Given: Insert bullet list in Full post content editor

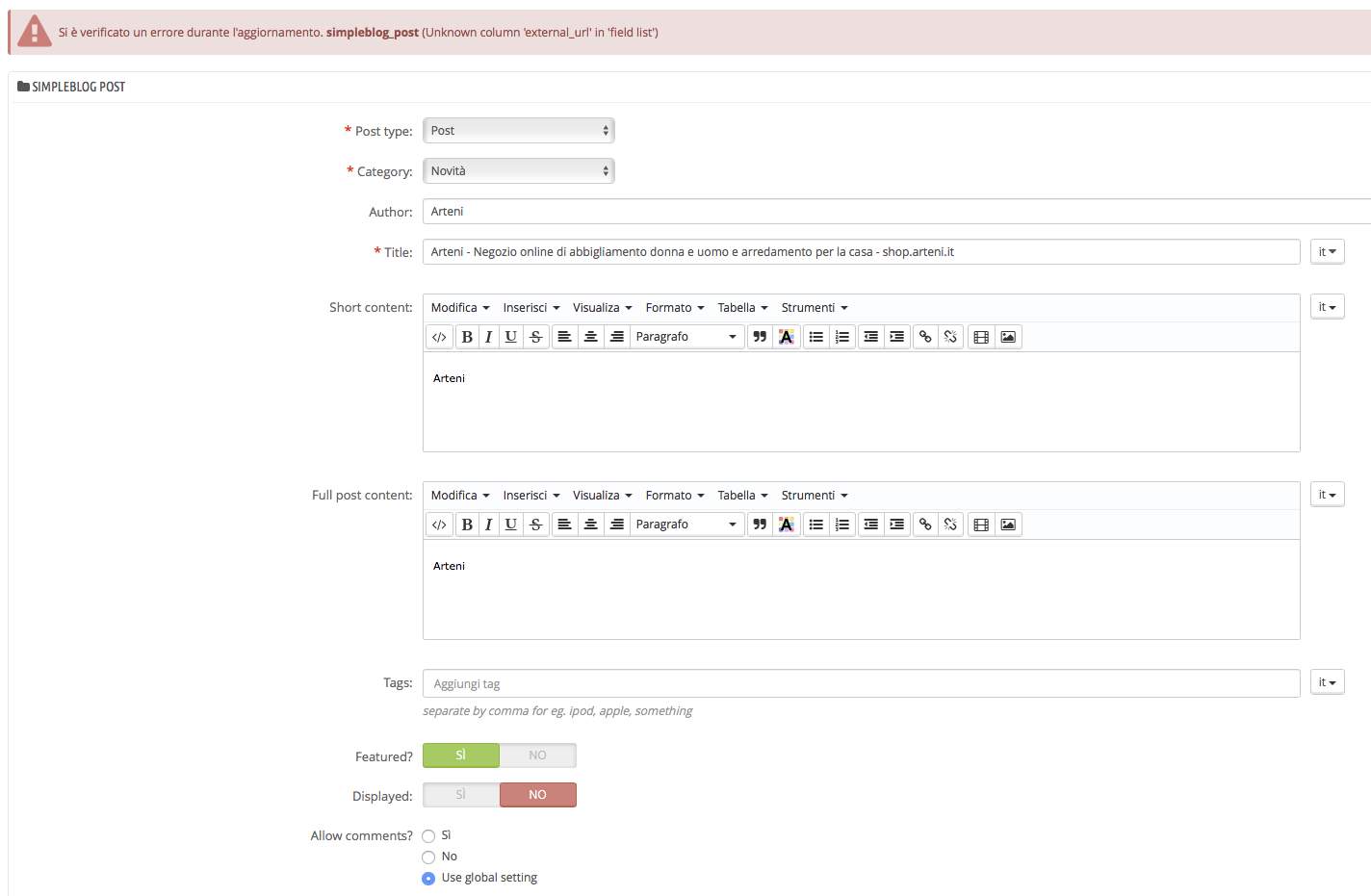Looking at the screenshot, I should pyautogui.click(x=816, y=525).
